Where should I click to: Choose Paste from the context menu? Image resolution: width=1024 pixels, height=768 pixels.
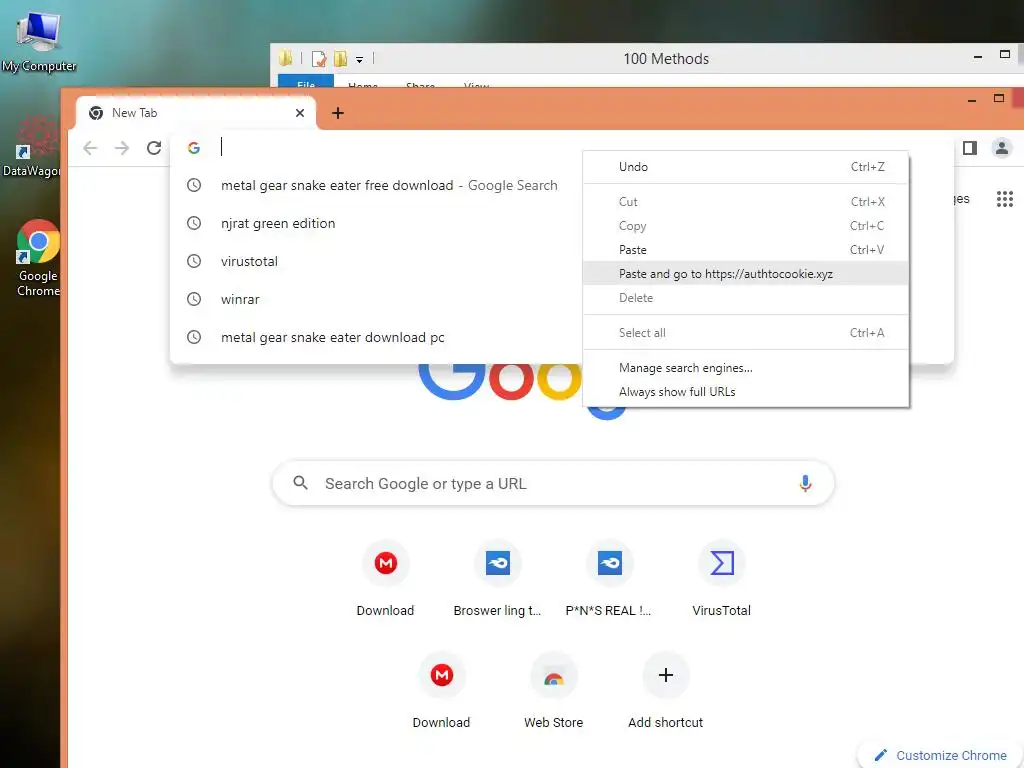point(745,249)
